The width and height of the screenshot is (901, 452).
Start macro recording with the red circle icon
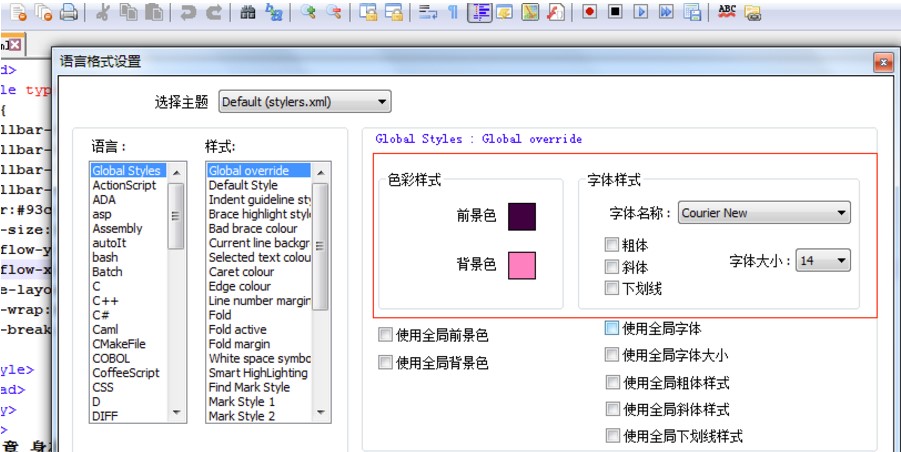(x=590, y=11)
